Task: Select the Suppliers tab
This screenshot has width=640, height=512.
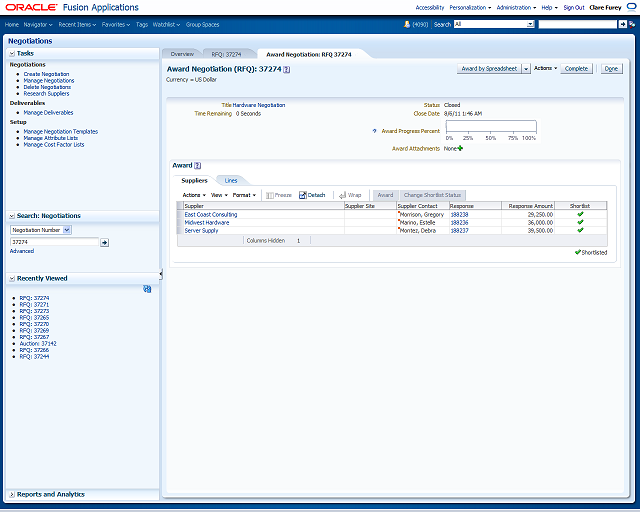Action: tap(194, 180)
